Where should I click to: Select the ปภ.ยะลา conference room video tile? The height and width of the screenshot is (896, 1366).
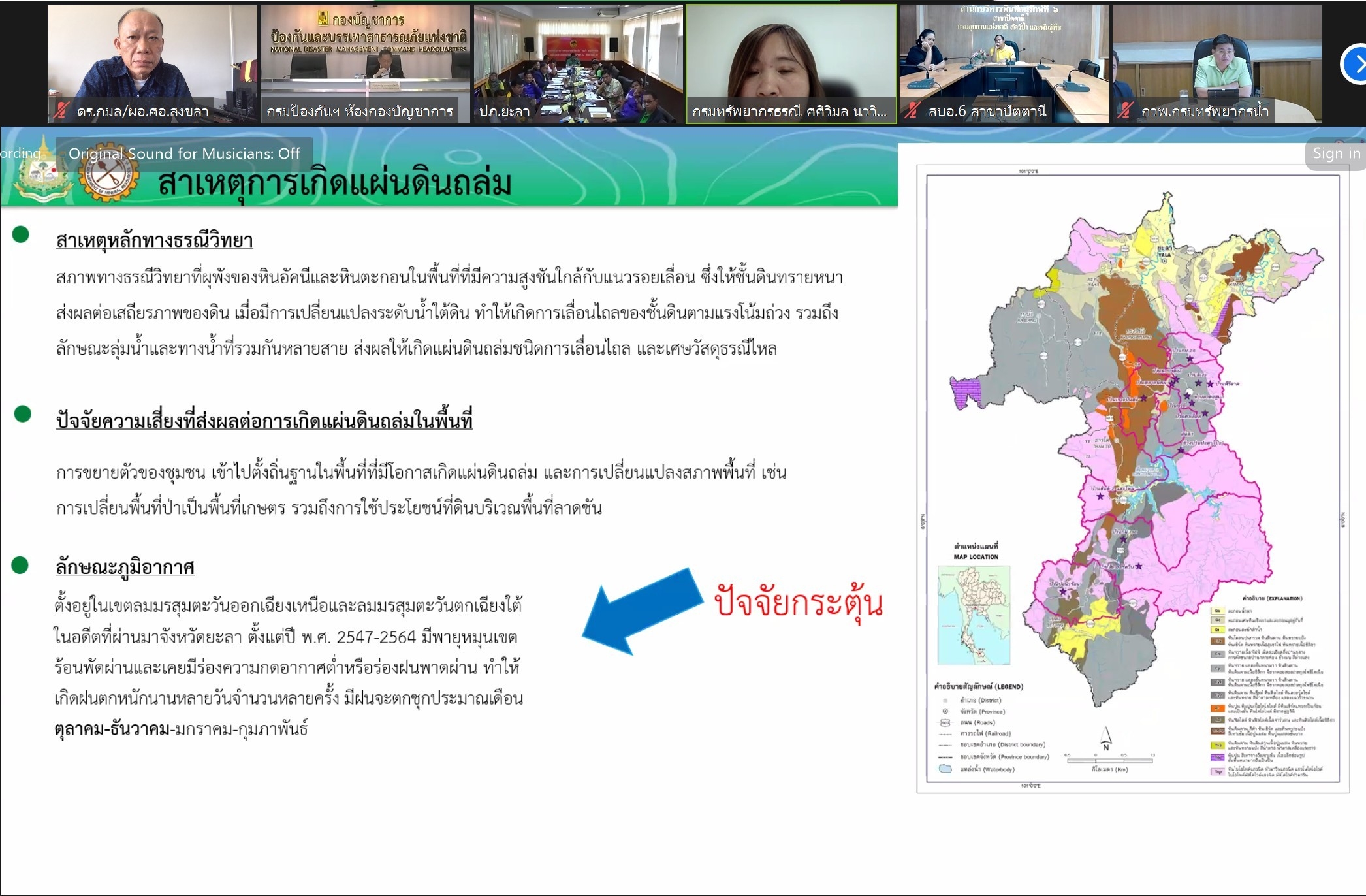pyautogui.click(x=578, y=64)
